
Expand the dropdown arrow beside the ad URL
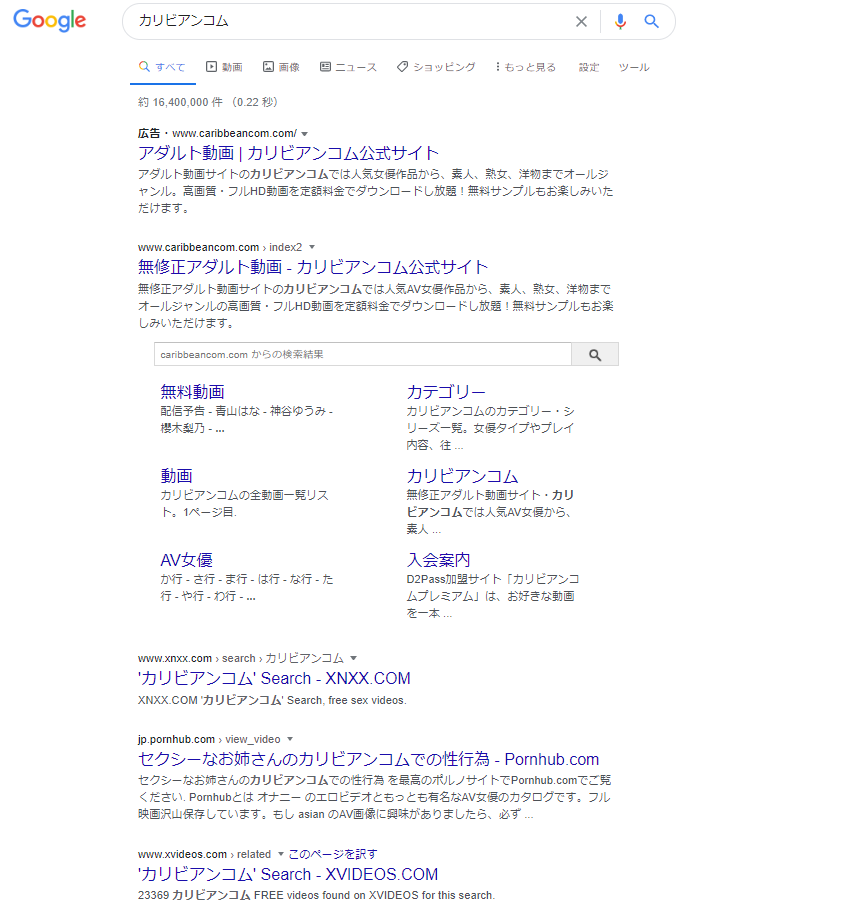[x=304, y=134]
